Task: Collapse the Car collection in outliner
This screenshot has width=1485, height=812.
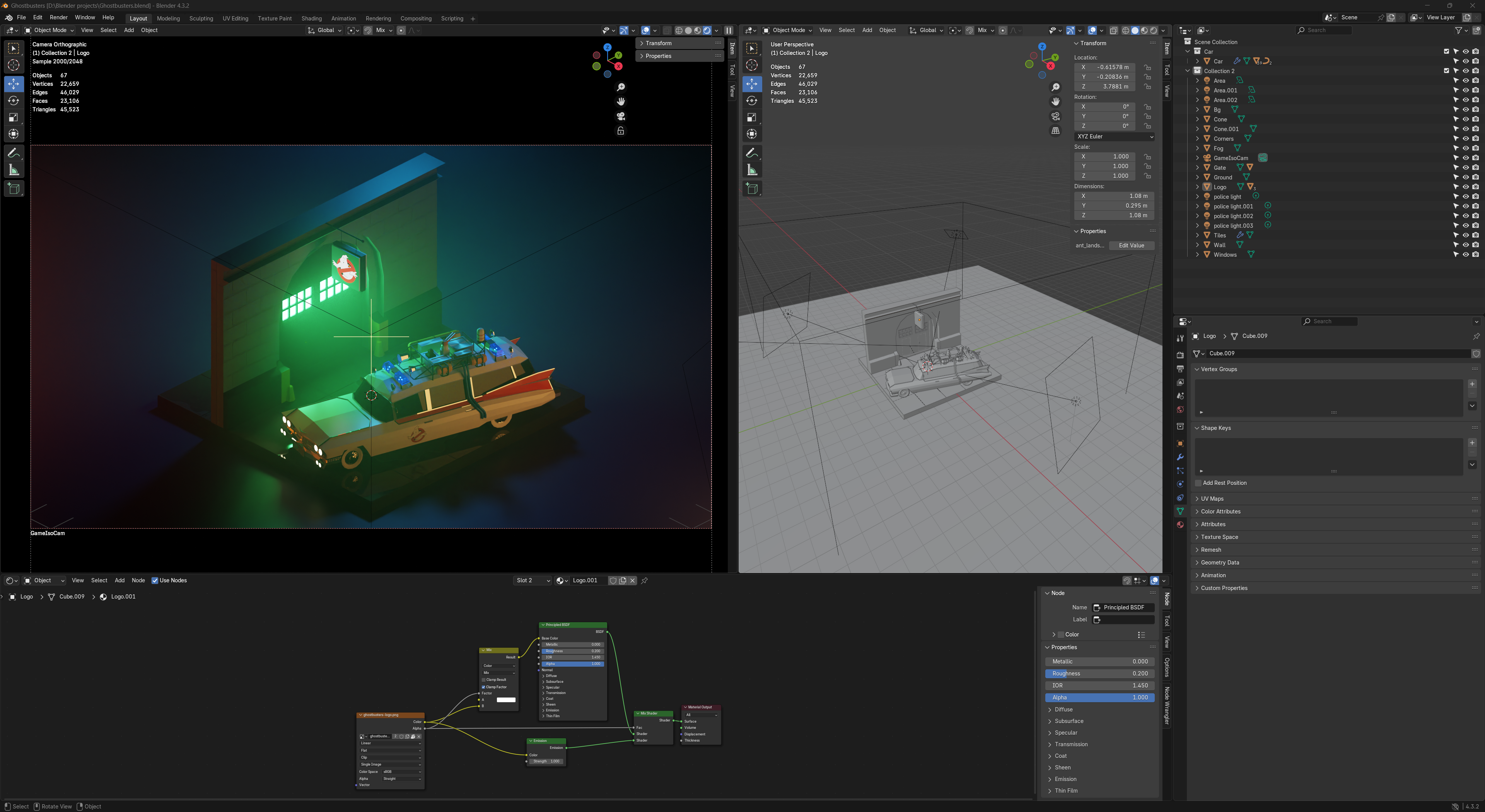Action: [1188, 52]
